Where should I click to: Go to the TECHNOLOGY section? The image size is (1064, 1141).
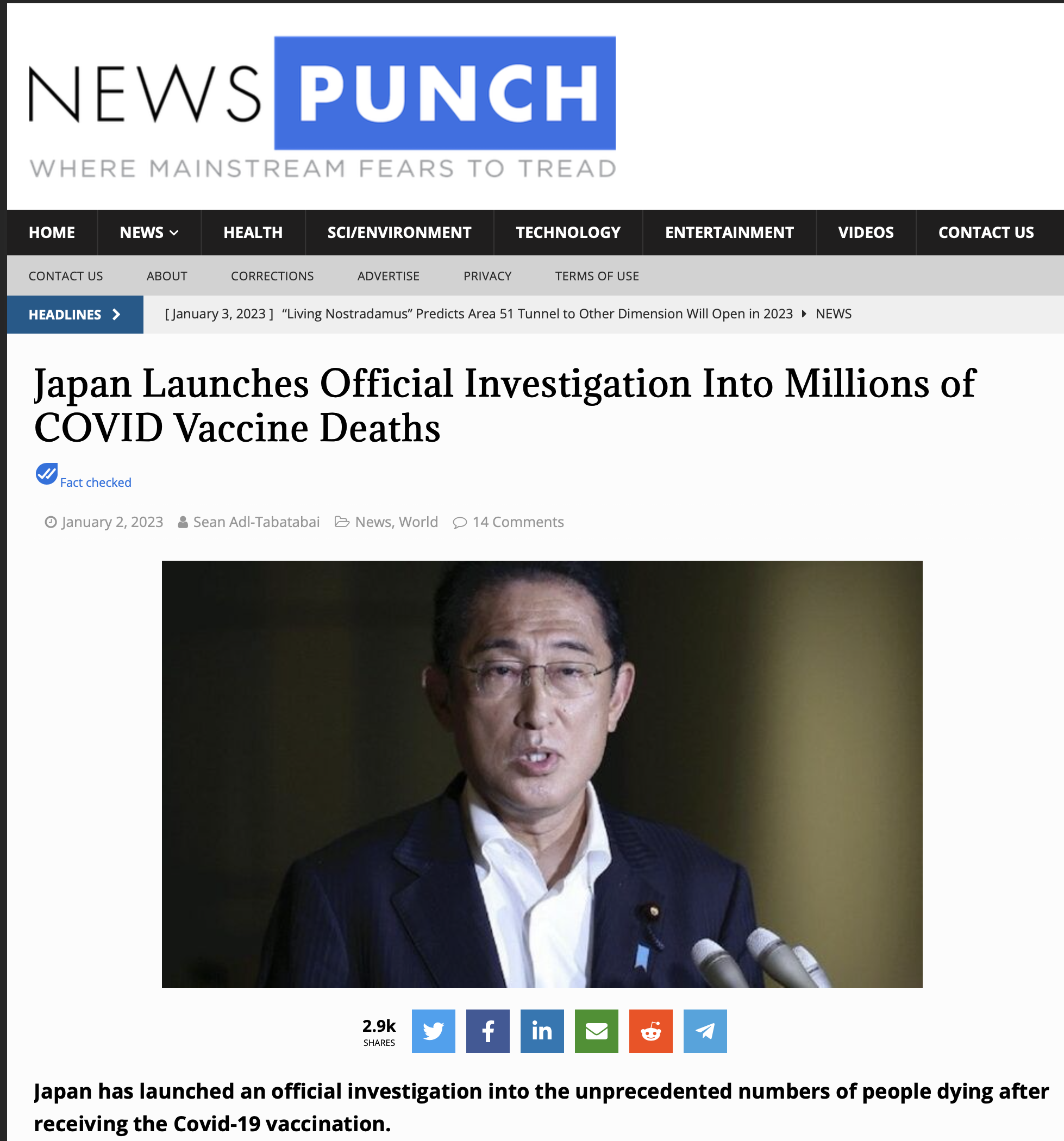568,233
